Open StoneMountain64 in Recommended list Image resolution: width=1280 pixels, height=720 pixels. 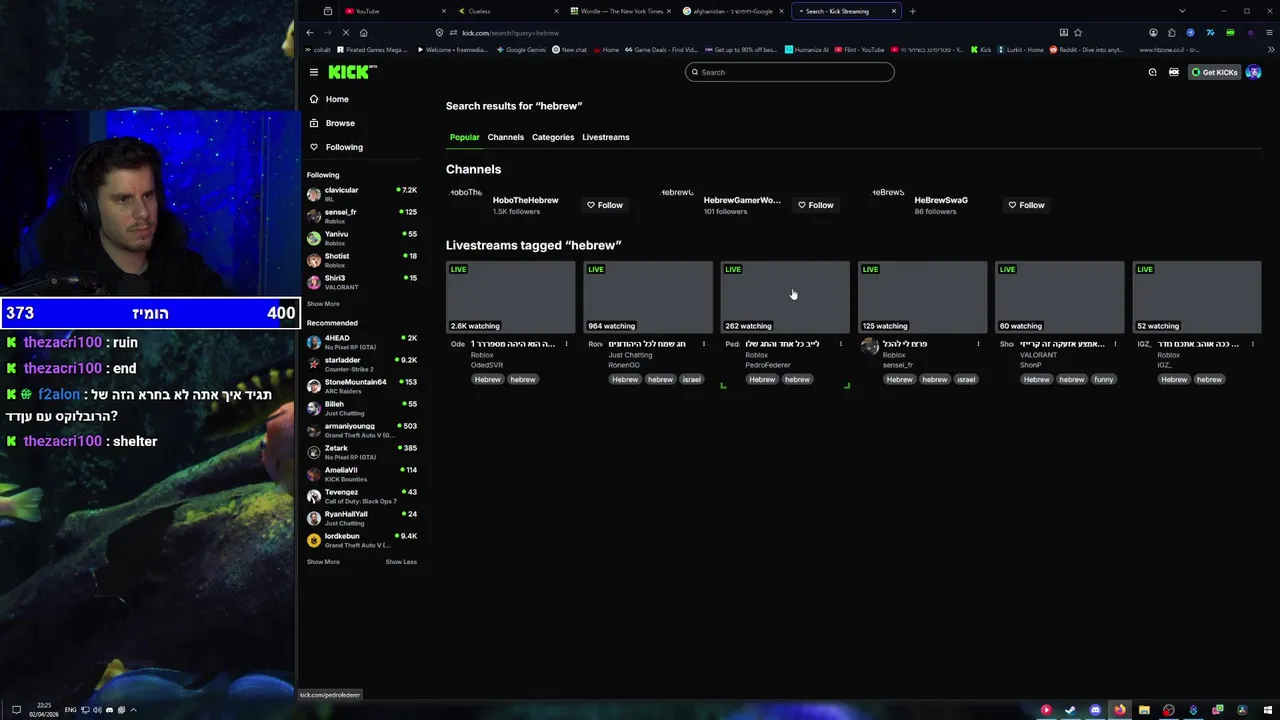point(362,386)
